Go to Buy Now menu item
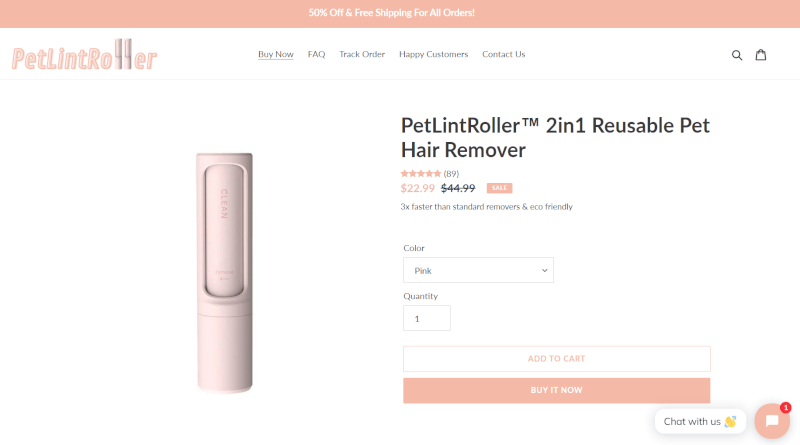Screen dimensions: 800x445 point(276,54)
